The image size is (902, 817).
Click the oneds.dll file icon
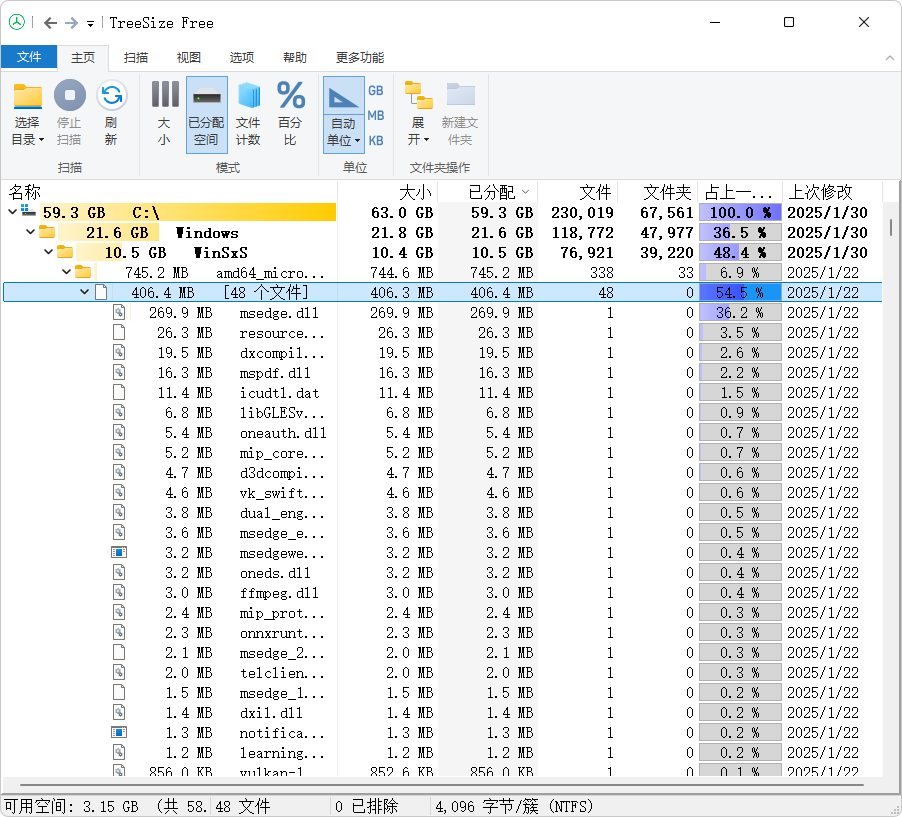click(x=119, y=572)
